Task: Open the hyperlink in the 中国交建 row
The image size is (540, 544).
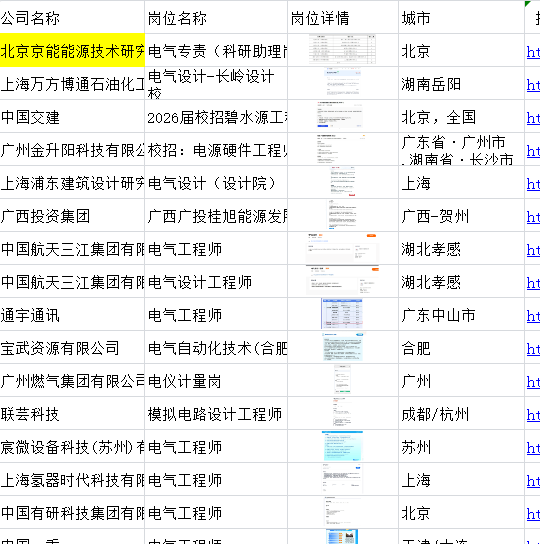Action: 533,118
